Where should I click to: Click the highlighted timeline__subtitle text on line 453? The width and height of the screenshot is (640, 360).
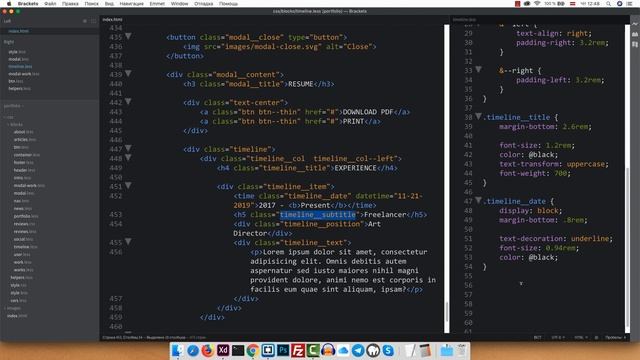coord(318,215)
